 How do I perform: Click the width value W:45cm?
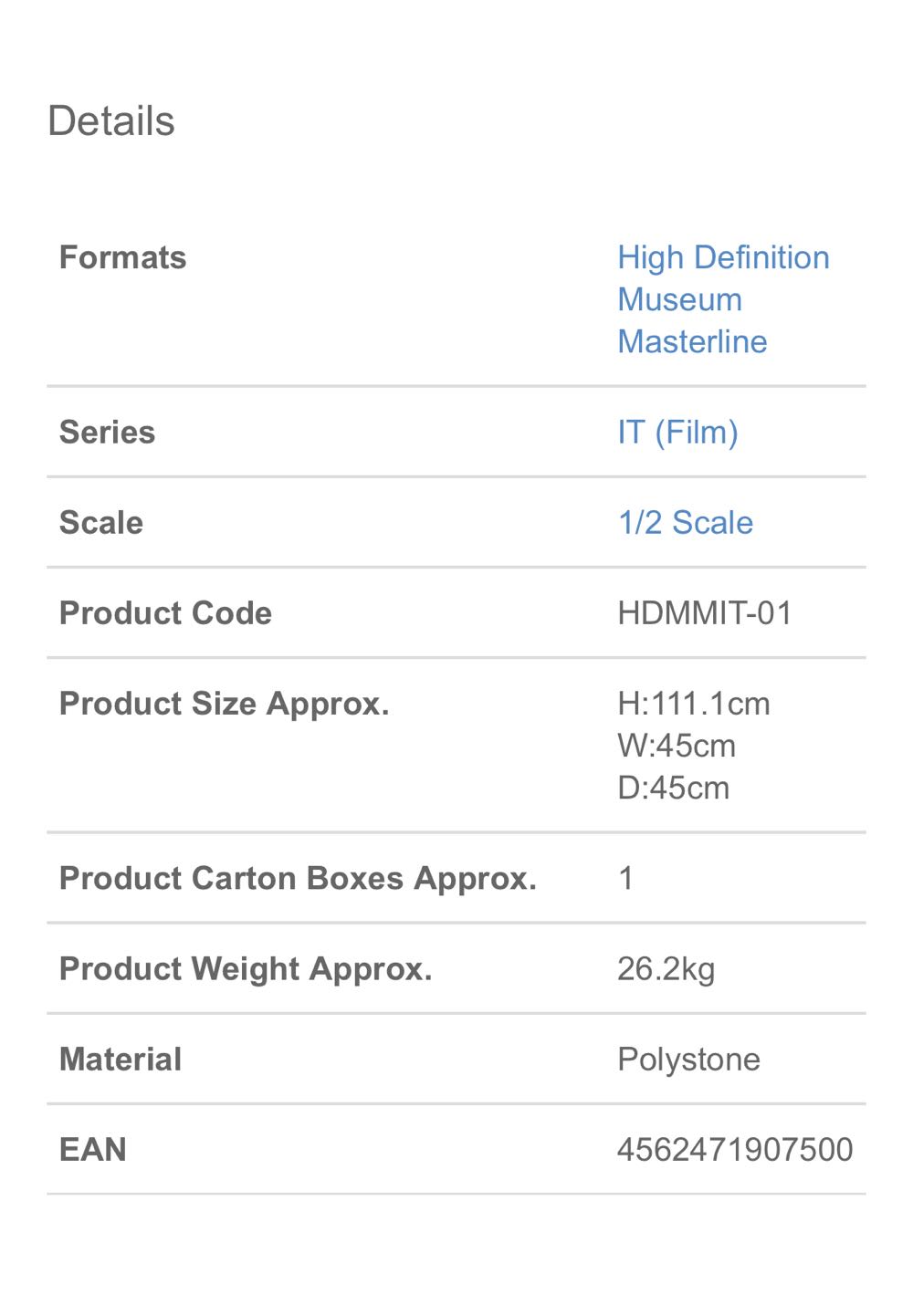[x=677, y=746]
